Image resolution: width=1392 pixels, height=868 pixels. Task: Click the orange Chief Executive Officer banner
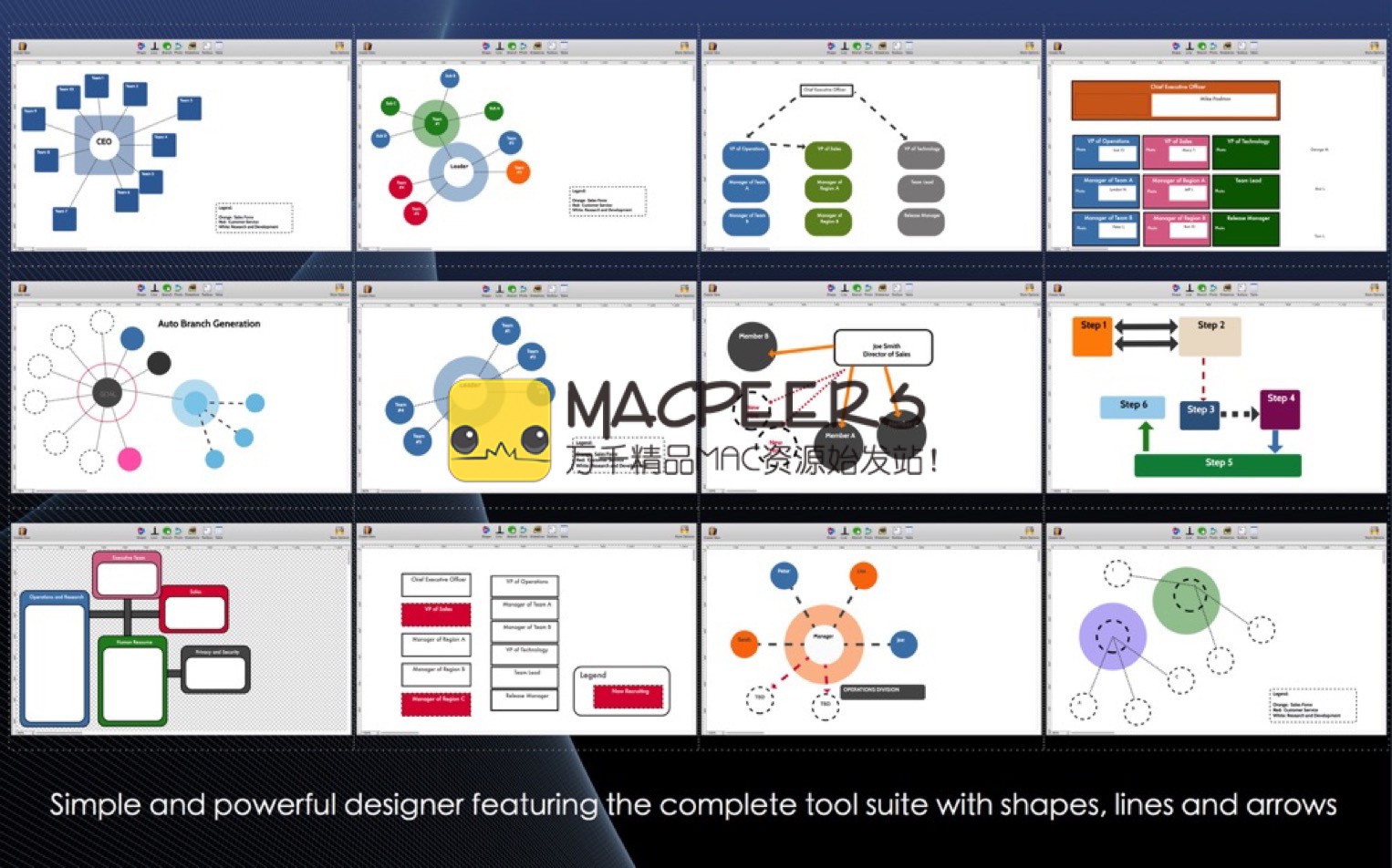1176,100
